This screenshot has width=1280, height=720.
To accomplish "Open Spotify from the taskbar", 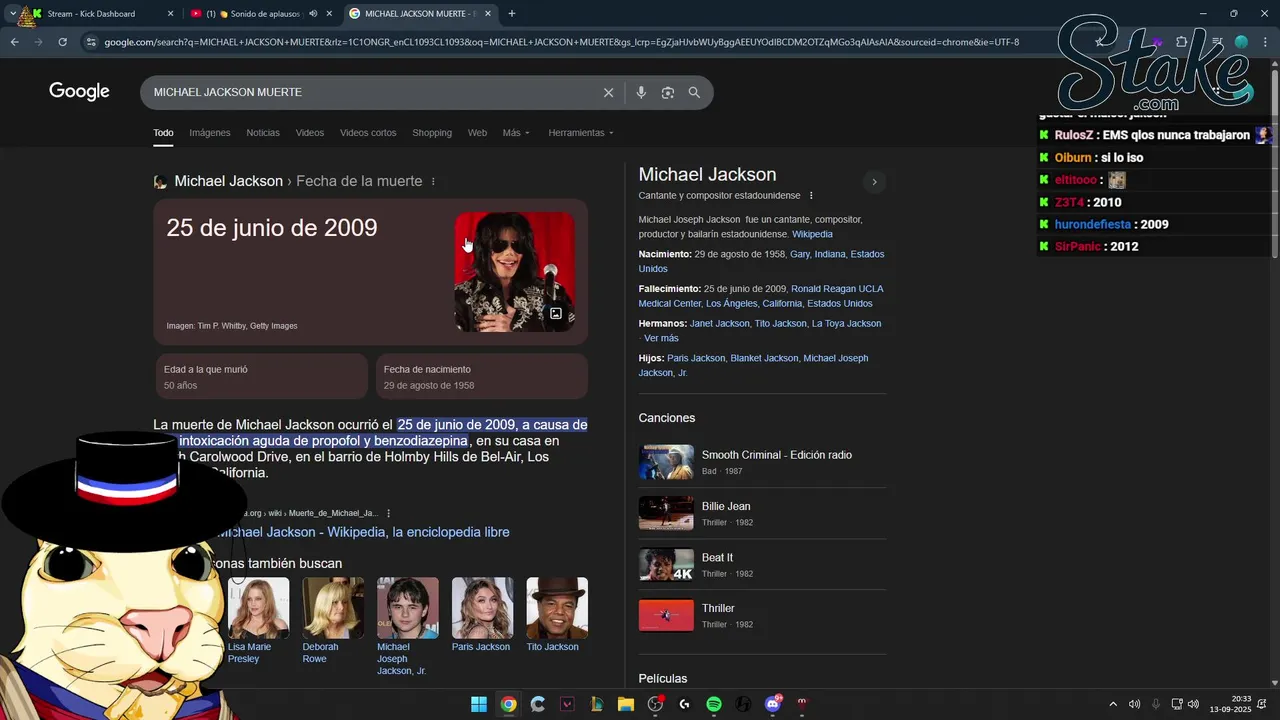I will (714, 704).
